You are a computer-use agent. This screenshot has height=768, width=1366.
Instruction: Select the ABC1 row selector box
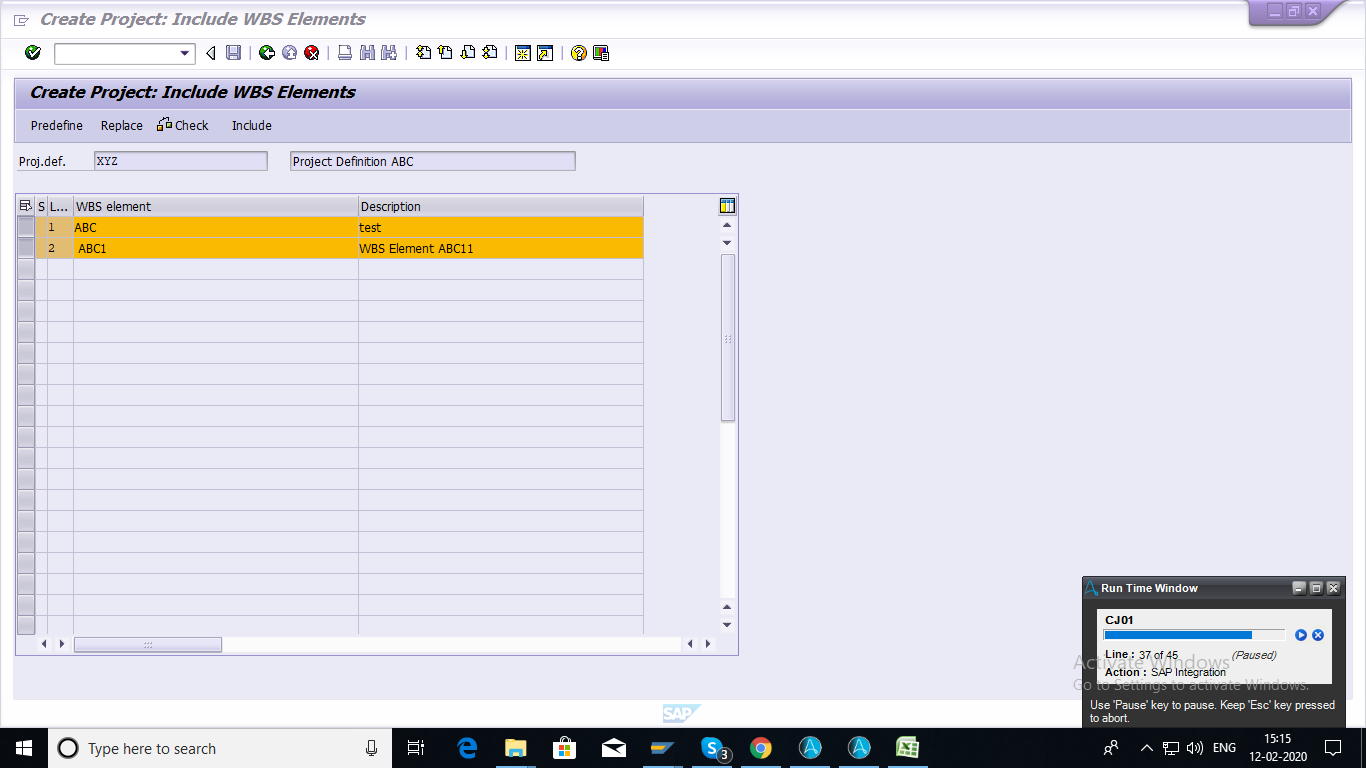point(26,248)
